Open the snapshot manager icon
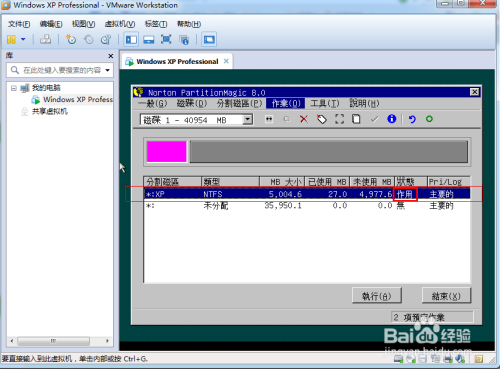The height and width of the screenshot is (369, 500). click(x=106, y=39)
